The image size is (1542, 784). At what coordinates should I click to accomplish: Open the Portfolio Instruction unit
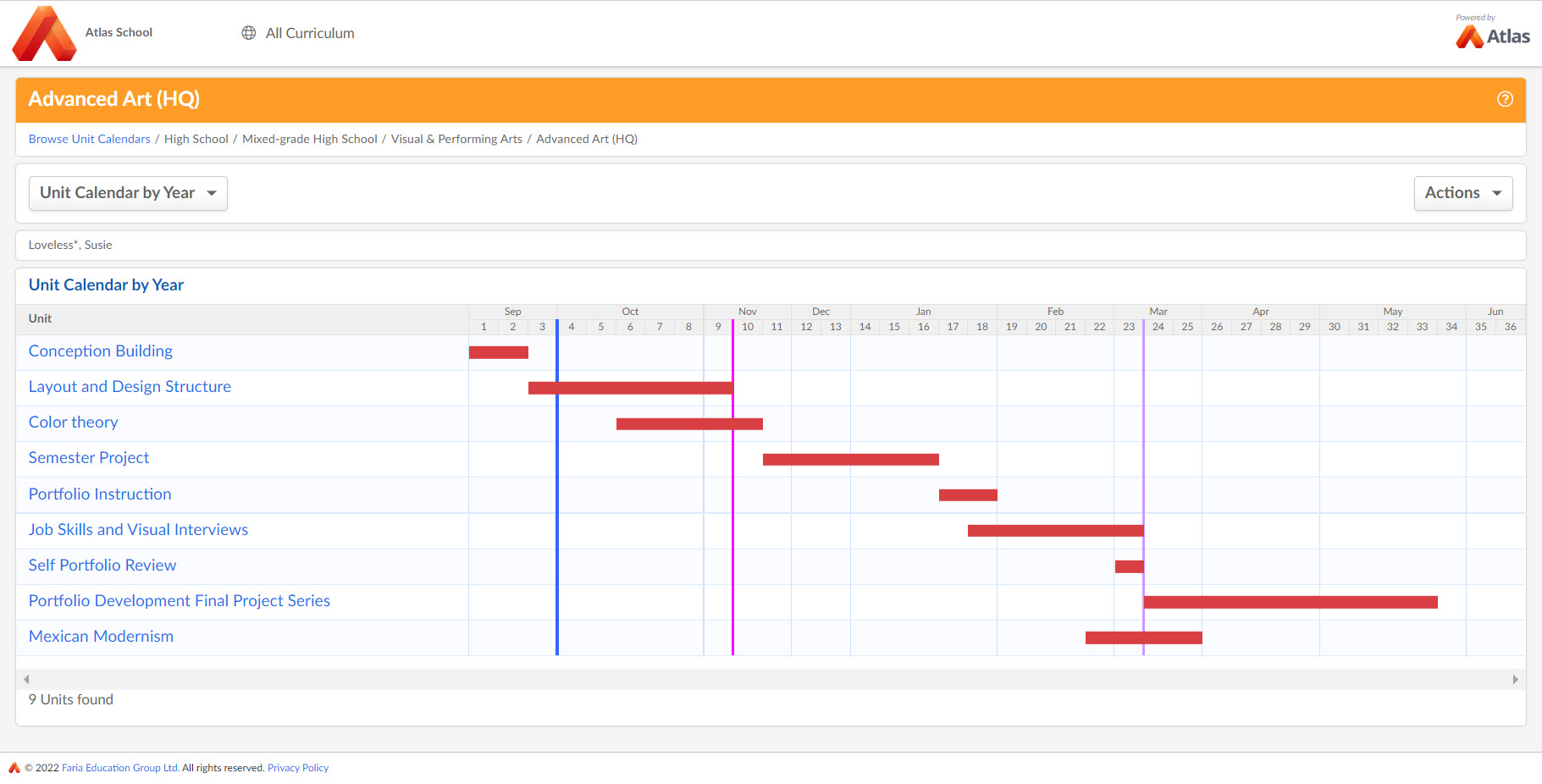click(100, 494)
